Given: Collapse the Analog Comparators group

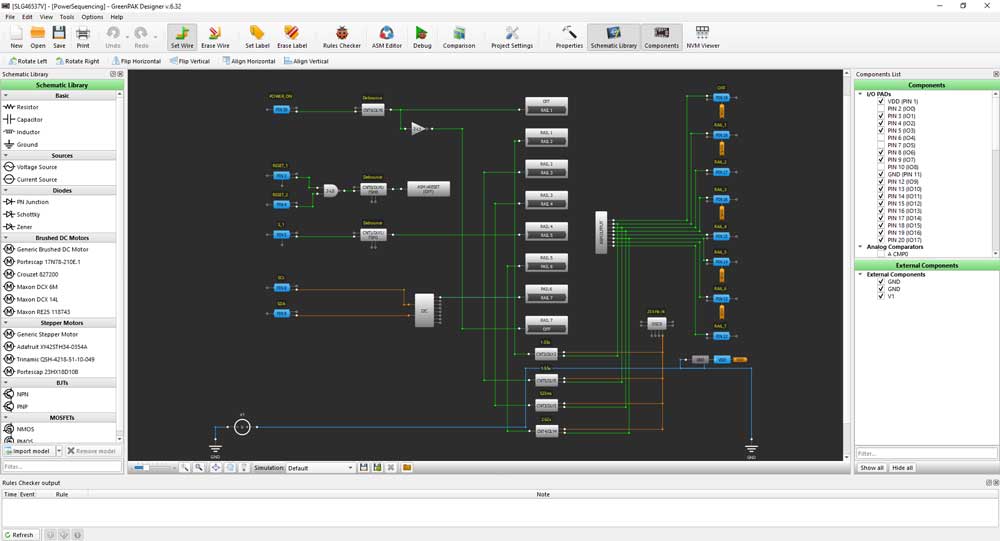Looking at the screenshot, I should pos(860,247).
